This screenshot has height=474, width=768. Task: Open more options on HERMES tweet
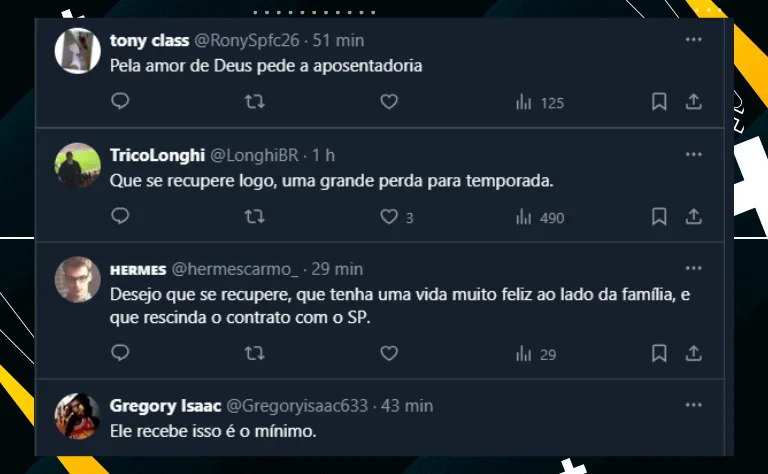[x=693, y=268]
